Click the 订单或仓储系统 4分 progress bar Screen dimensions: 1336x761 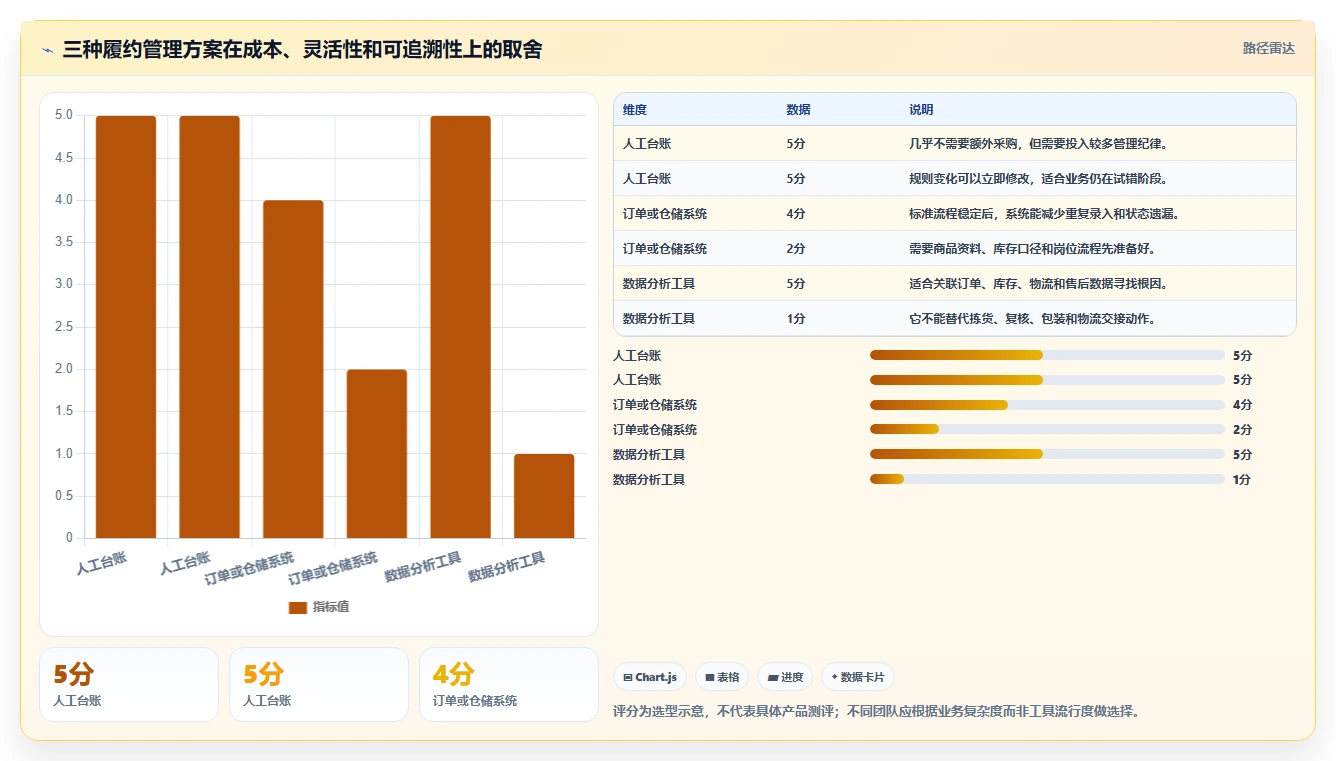coord(1047,405)
